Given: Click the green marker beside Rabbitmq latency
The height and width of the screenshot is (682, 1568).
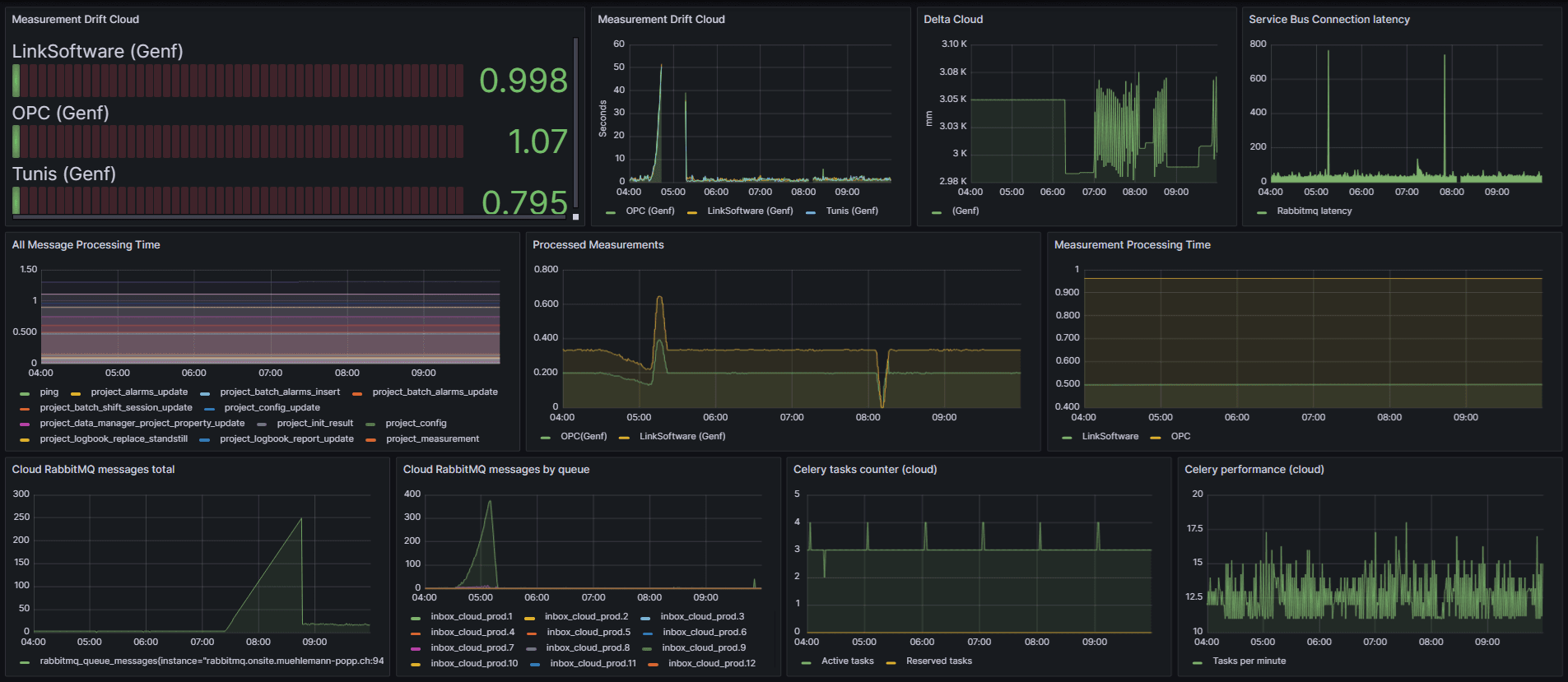Looking at the screenshot, I should pos(1262,212).
